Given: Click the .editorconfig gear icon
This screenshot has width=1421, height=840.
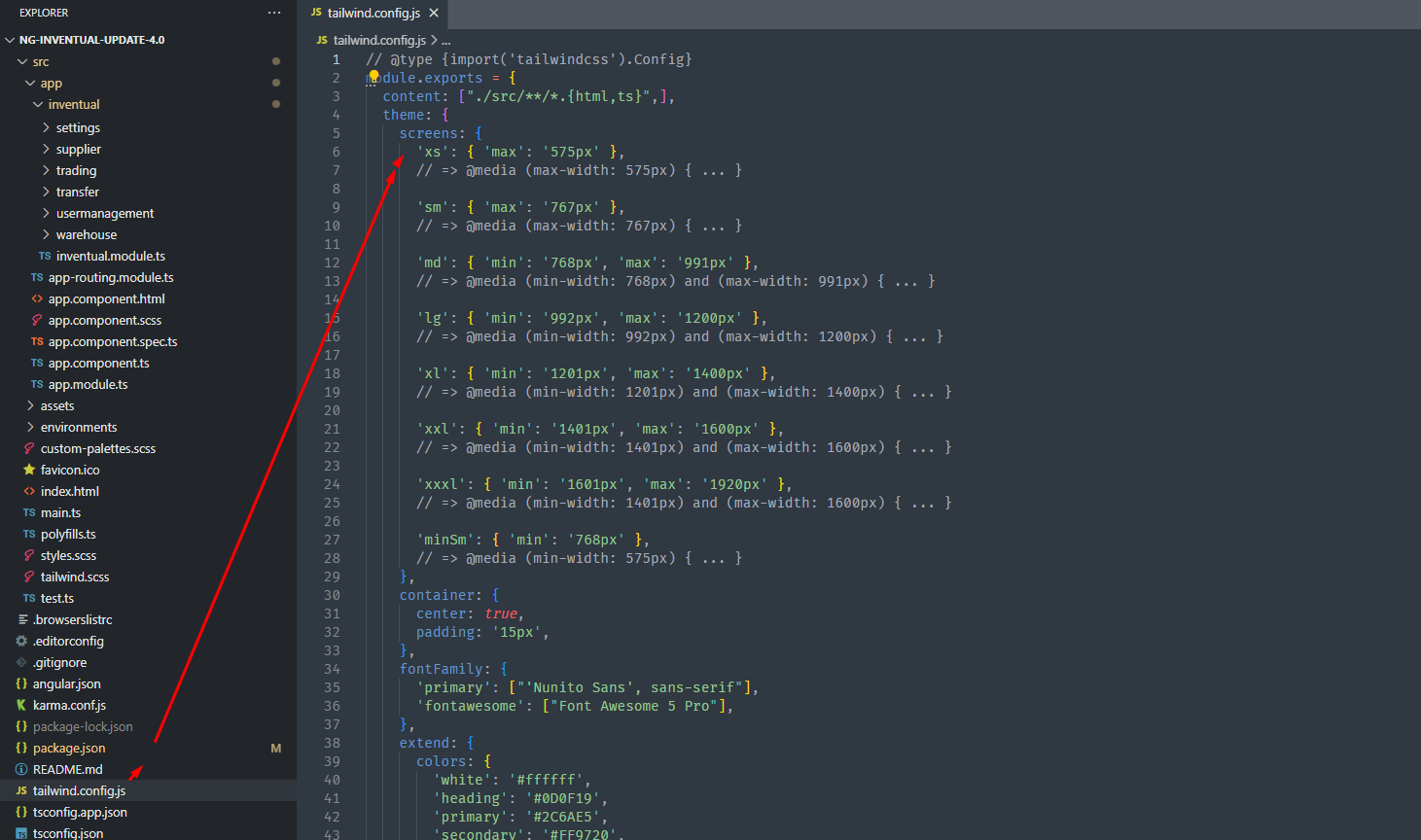Looking at the screenshot, I should coord(21,641).
